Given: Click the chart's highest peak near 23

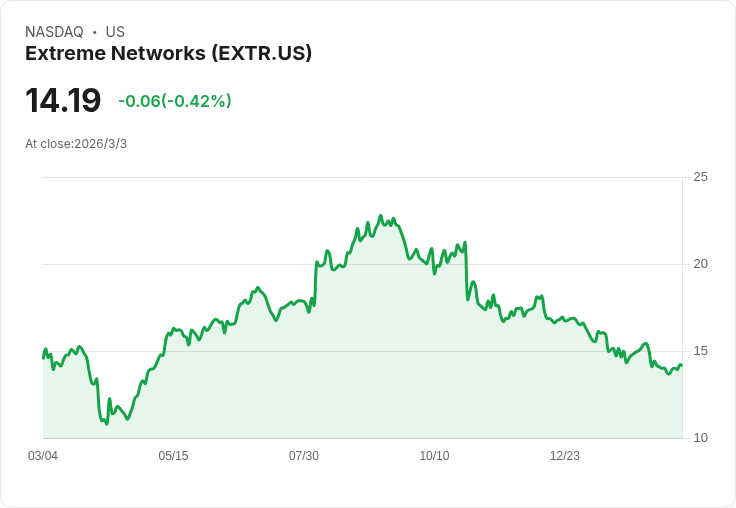Looking at the screenshot, I should (381, 216).
